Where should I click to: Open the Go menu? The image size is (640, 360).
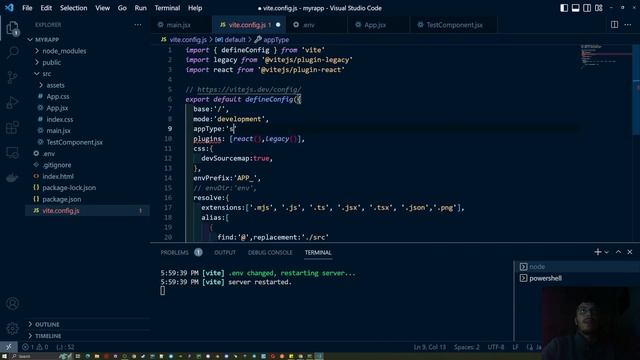[122, 8]
